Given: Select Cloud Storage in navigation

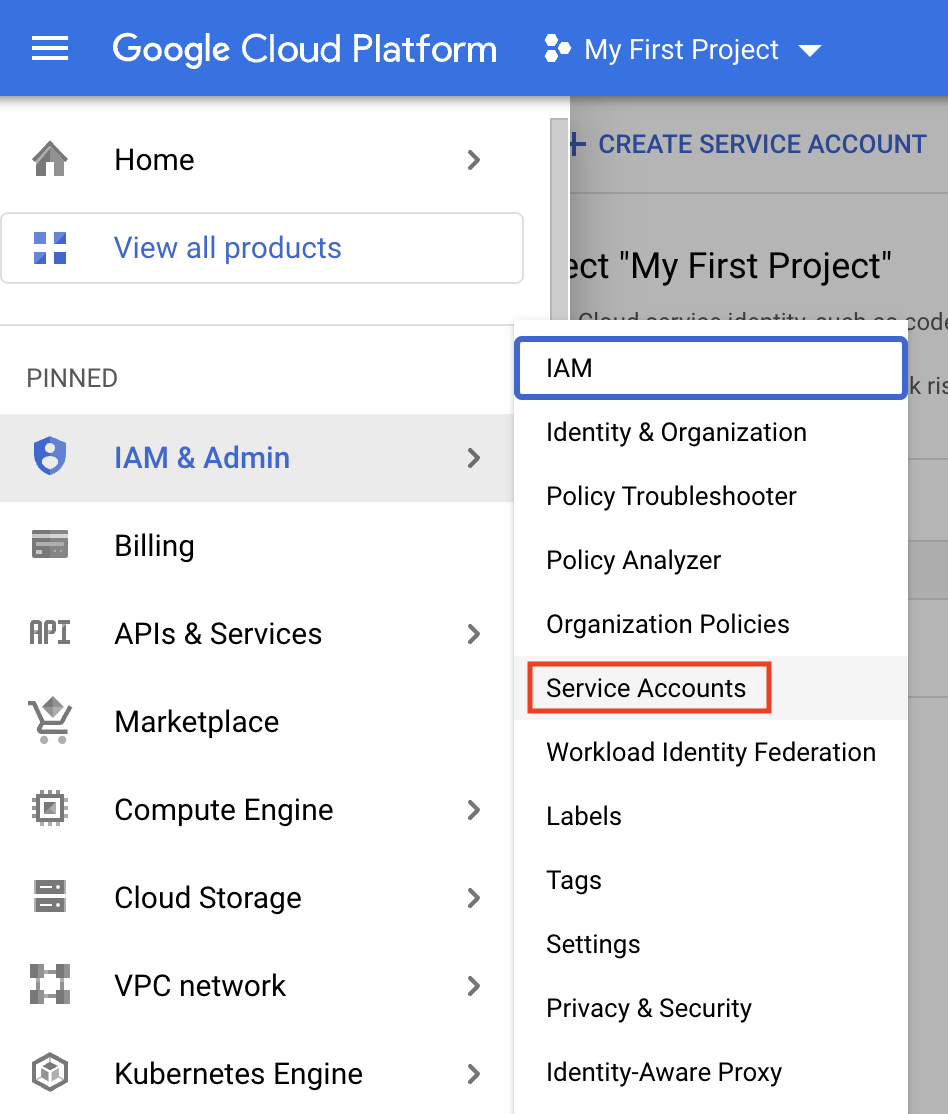Looking at the screenshot, I should 257,898.
